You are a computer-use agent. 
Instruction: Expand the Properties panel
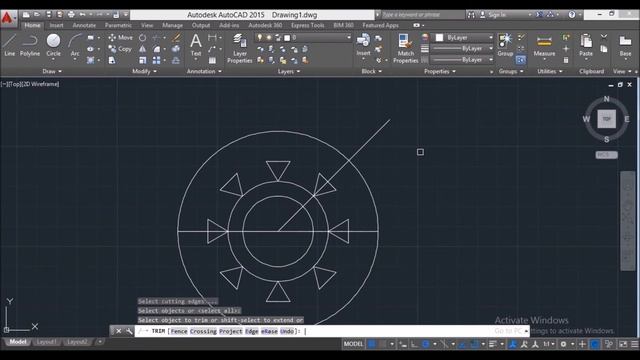[x=440, y=71]
